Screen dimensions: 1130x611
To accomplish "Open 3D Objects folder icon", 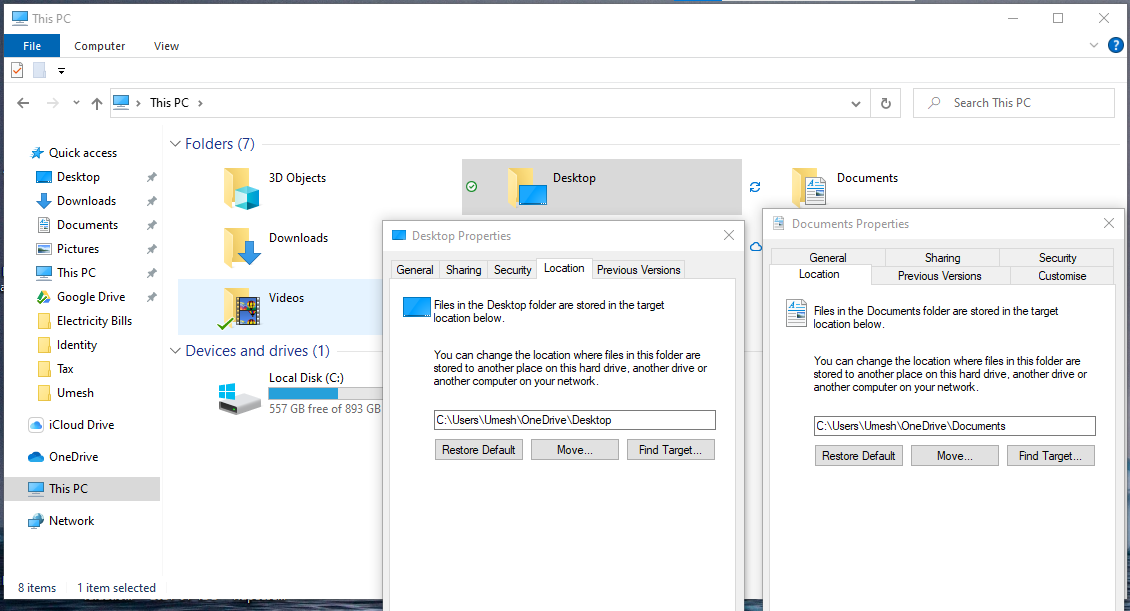I will click(241, 188).
